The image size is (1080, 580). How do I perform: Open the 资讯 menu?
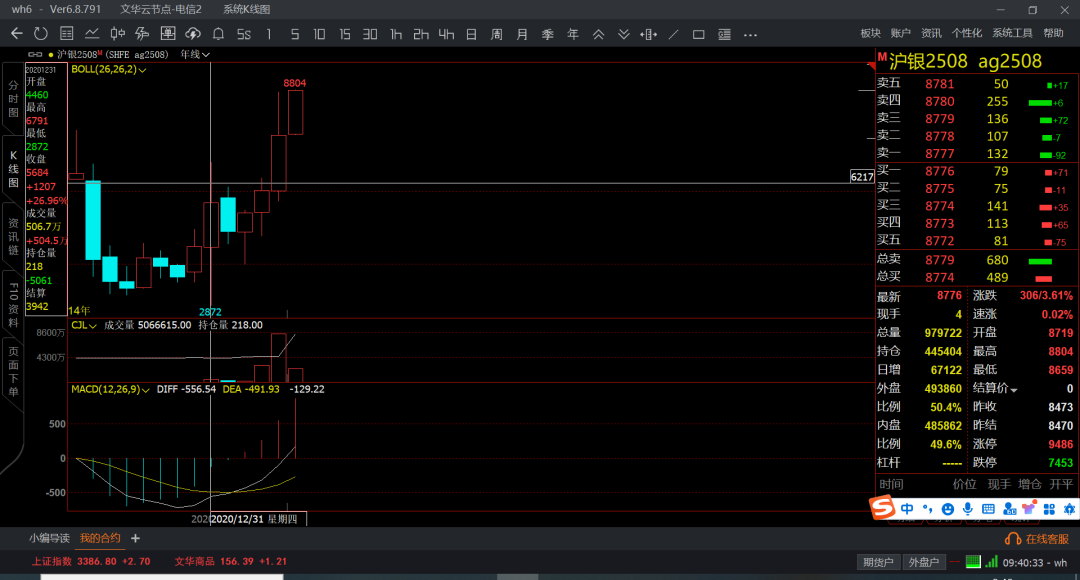click(931, 33)
